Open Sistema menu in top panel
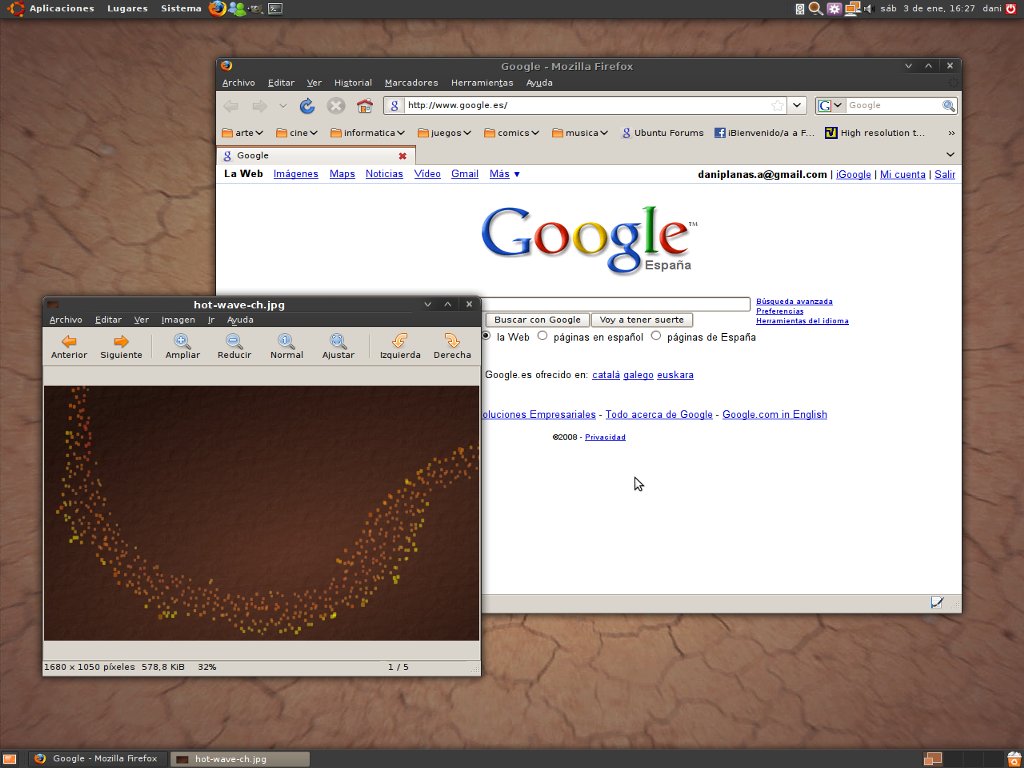The height and width of the screenshot is (768, 1024). (181, 8)
